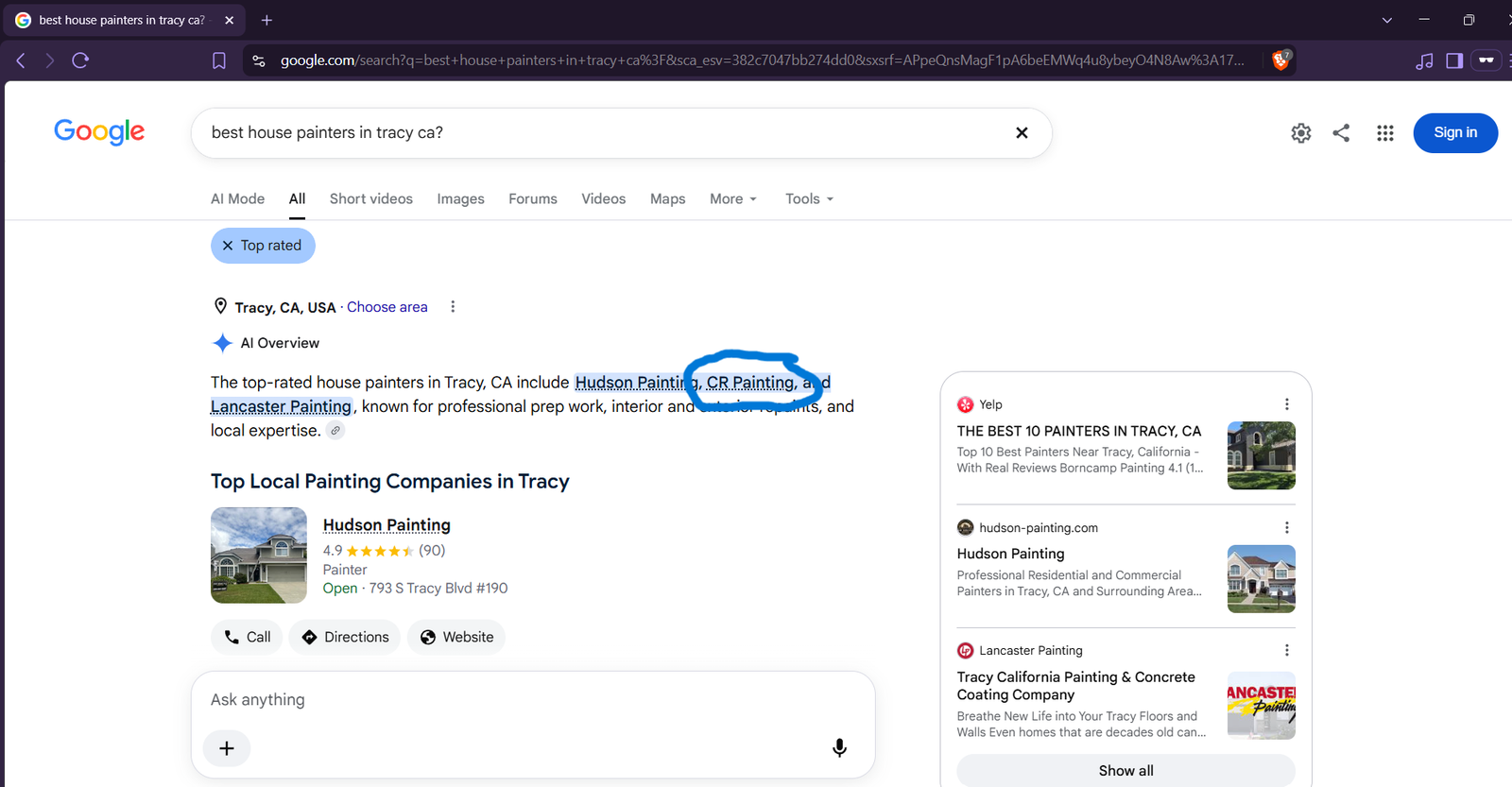Screen dimensions: 1512x787
Task: Switch to AI Mode tab
Action: (x=237, y=199)
